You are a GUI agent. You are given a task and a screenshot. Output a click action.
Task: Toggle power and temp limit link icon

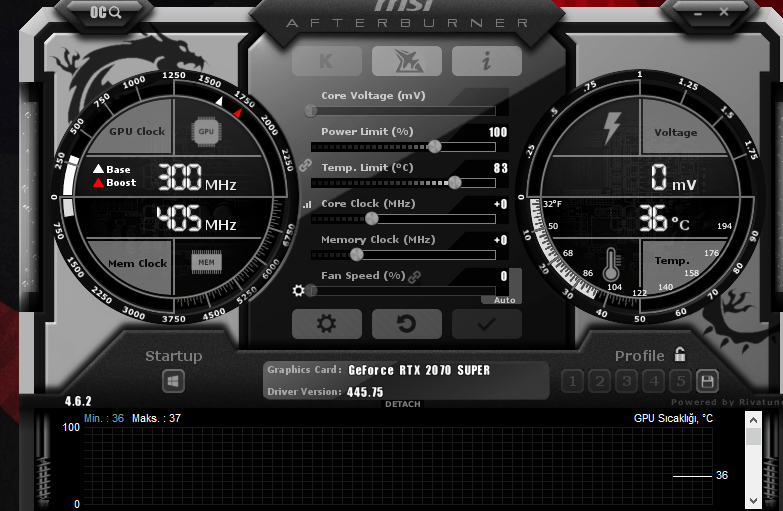click(305, 165)
